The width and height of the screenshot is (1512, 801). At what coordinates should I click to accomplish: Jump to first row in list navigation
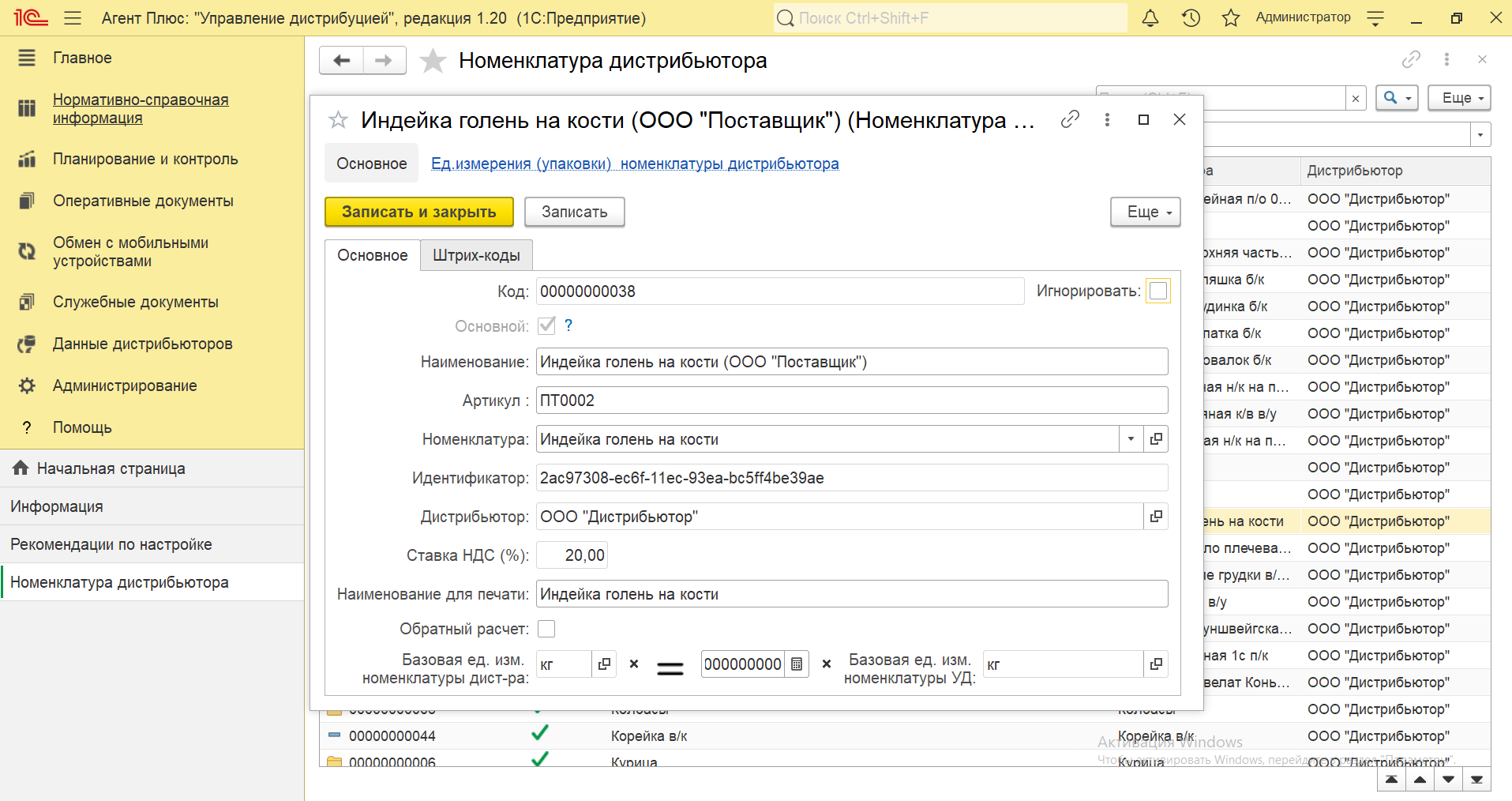coord(1391,780)
